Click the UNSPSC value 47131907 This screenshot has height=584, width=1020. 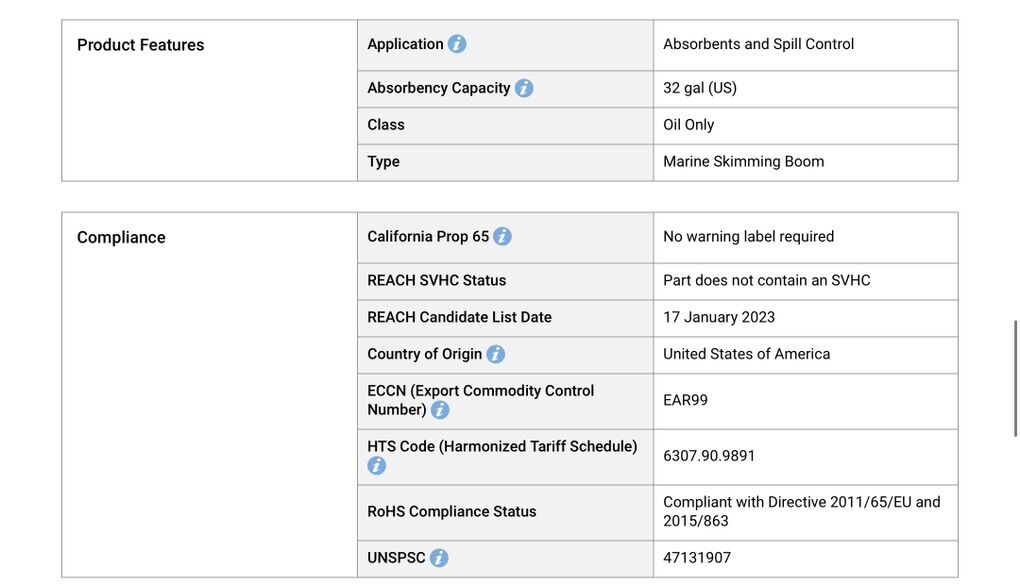point(698,558)
